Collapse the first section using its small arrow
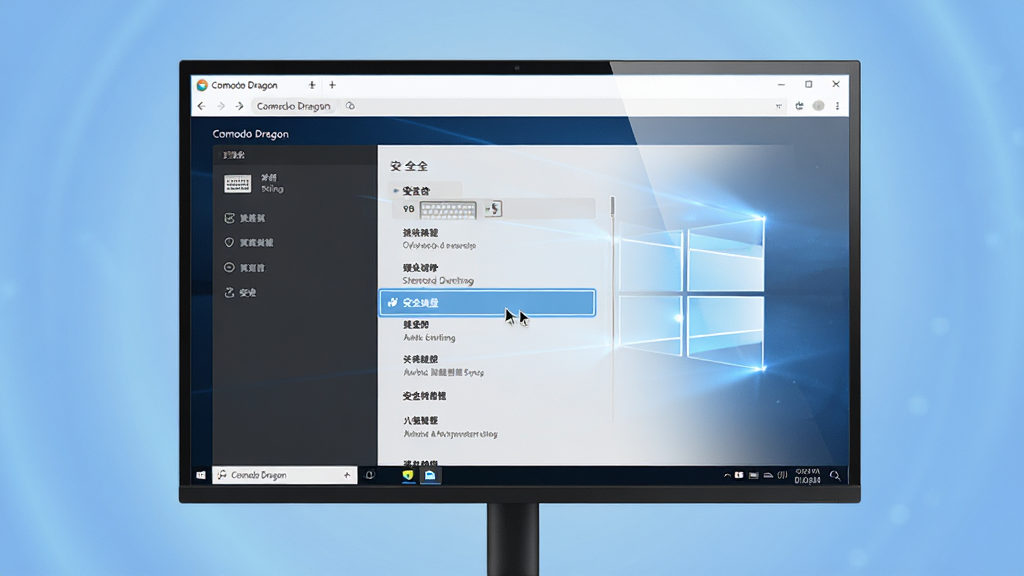Viewport: 1024px width, 576px height. point(396,191)
